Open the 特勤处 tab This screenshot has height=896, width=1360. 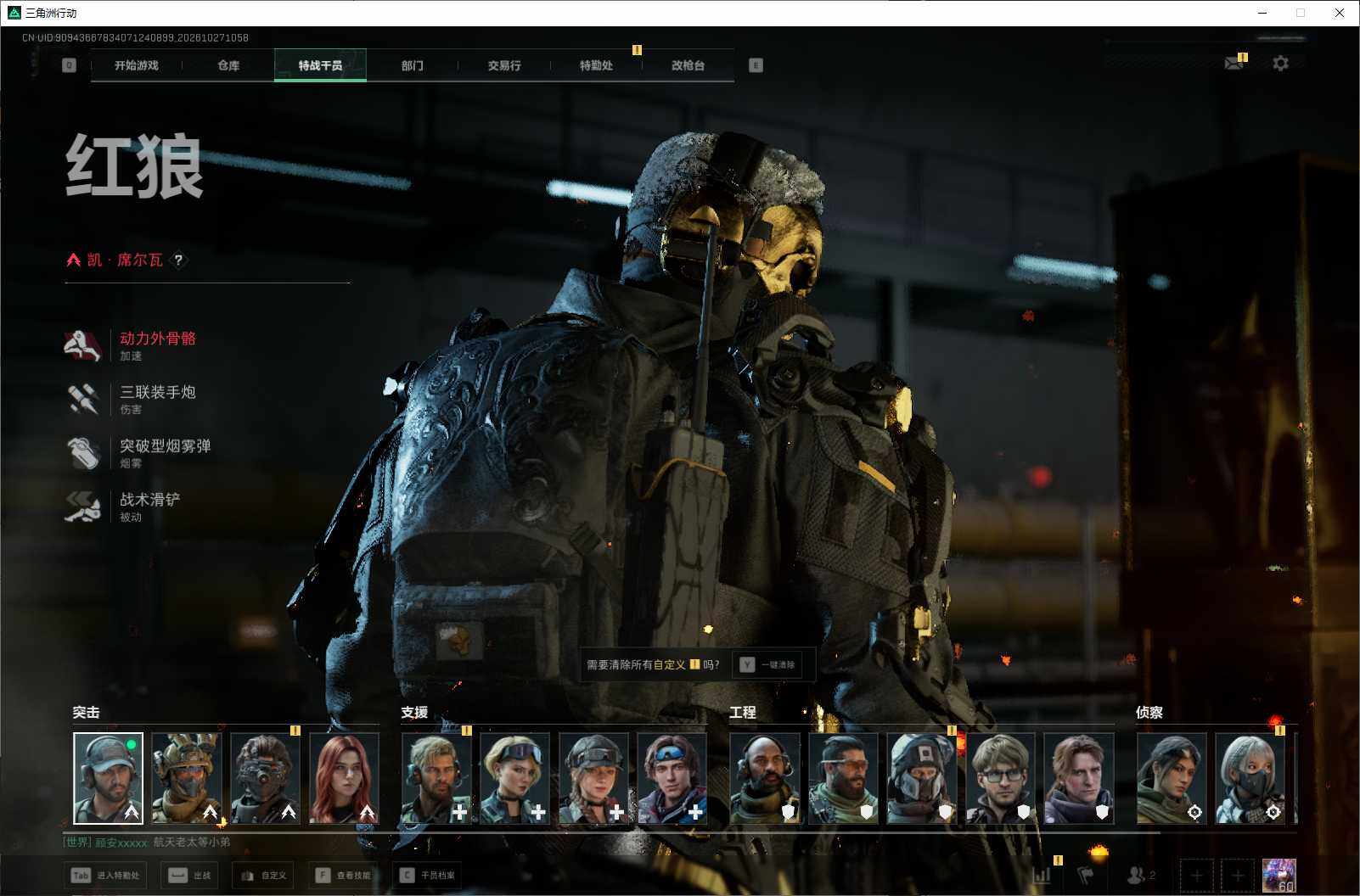[596, 65]
